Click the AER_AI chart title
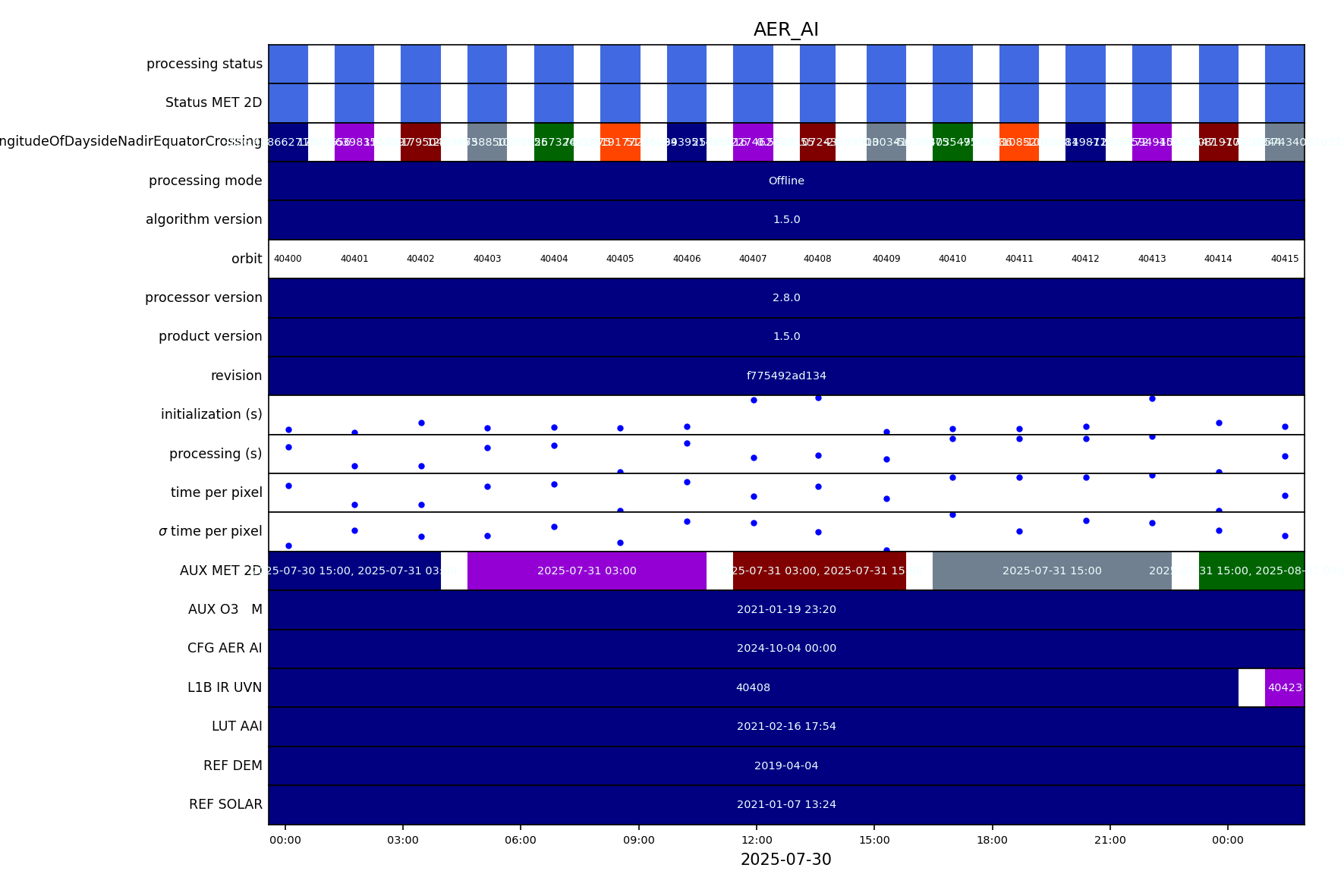 785,30
